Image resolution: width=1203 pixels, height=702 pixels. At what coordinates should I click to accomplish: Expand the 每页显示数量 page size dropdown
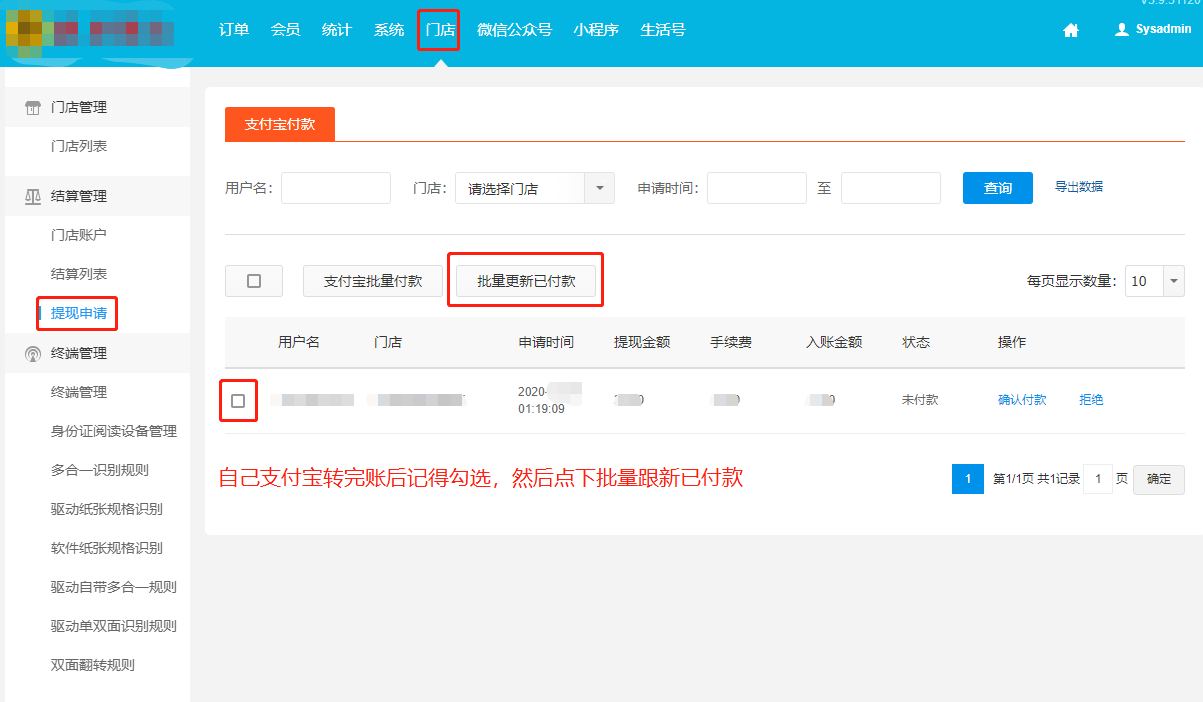(x=1154, y=281)
